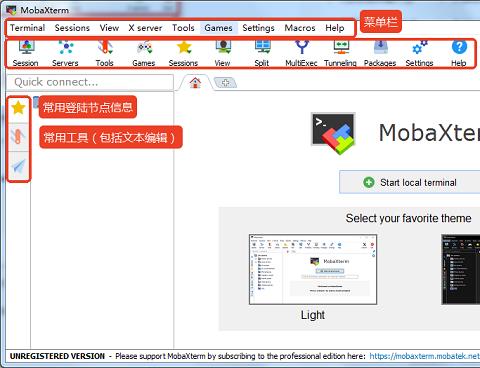This screenshot has height=368, width=480.
Task: Click the MobaXterm logo on welcome page
Action: click(333, 133)
